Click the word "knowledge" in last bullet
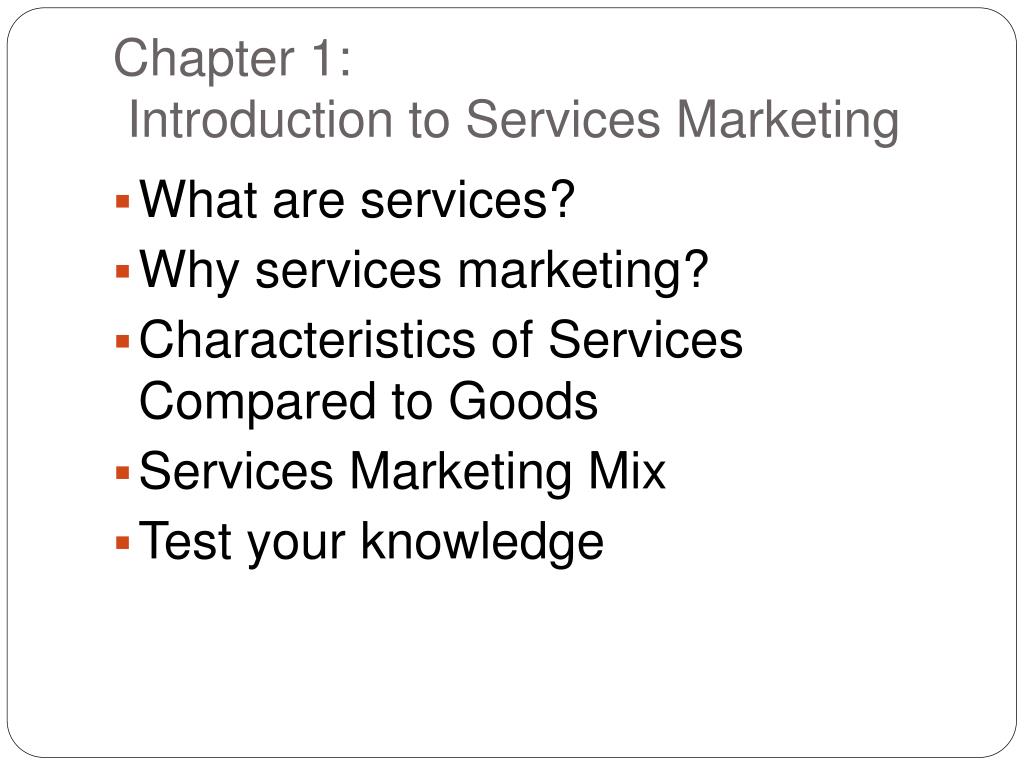Viewport: 1024px width, 768px height. pyautogui.click(x=483, y=542)
